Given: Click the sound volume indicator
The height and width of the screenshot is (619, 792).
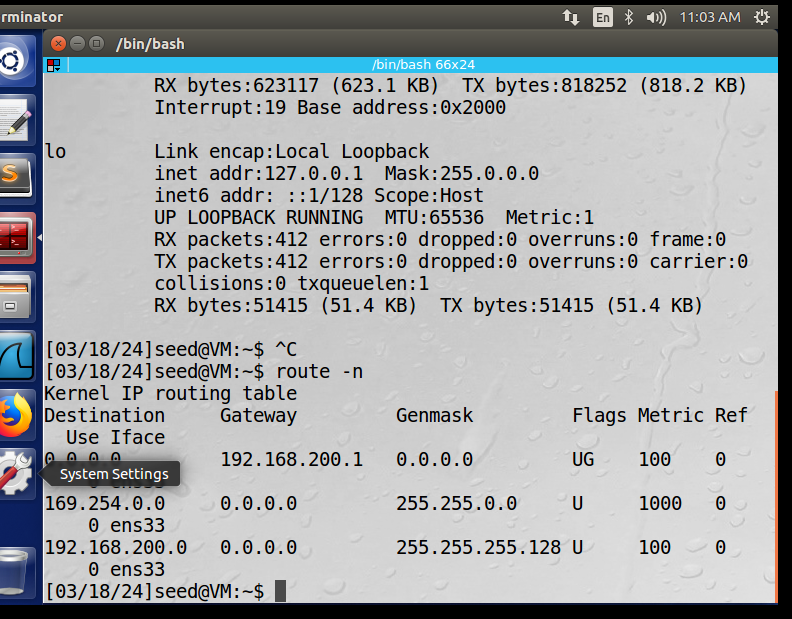Looking at the screenshot, I should 656,17.
